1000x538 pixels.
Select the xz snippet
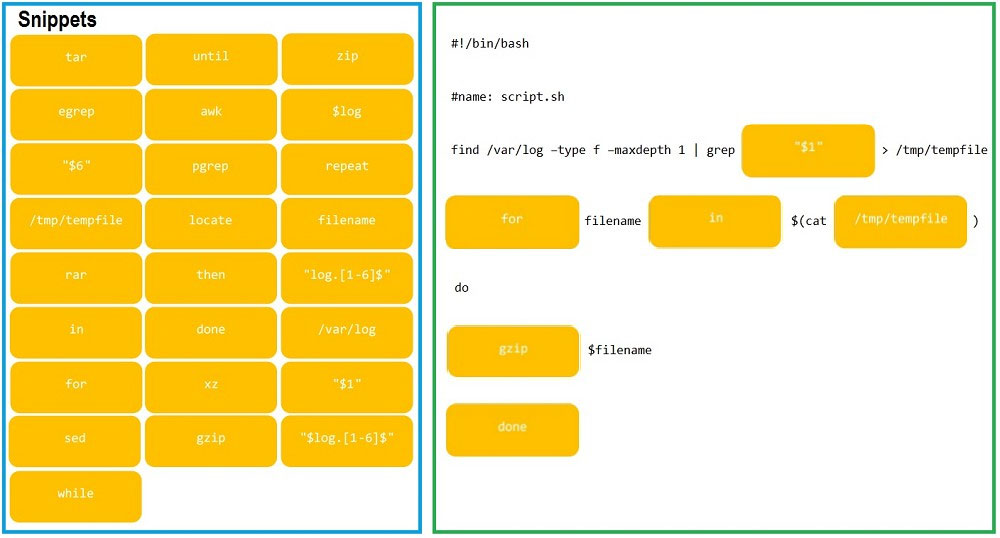click(211, 387)
